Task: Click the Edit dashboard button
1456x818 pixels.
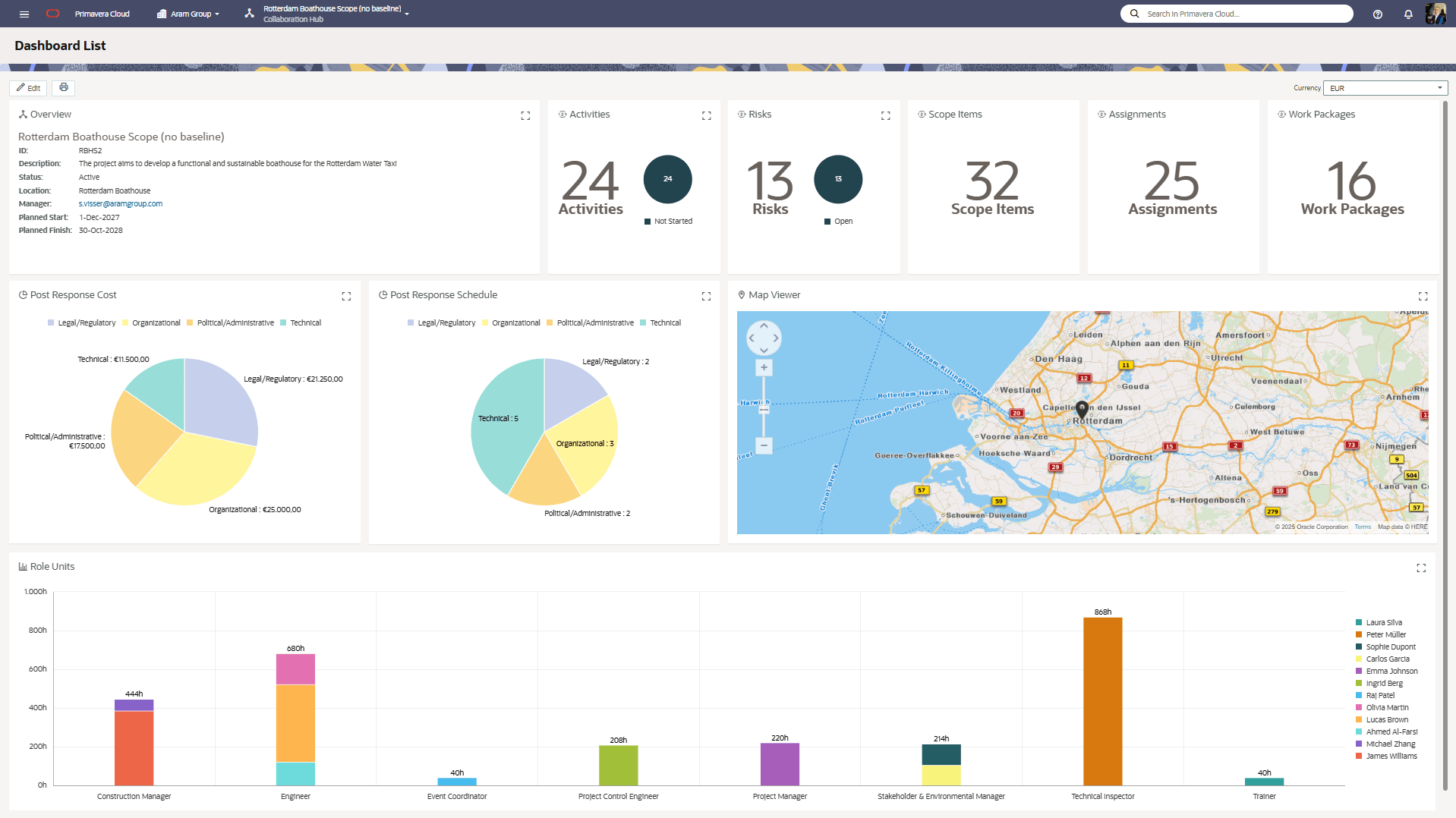Action: coord(28,88)
